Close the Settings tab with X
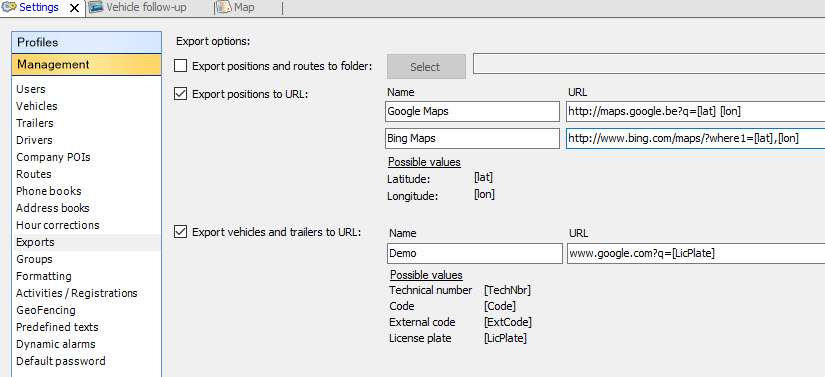The height and width of the screenshot is (377, 825). (75, 8)
